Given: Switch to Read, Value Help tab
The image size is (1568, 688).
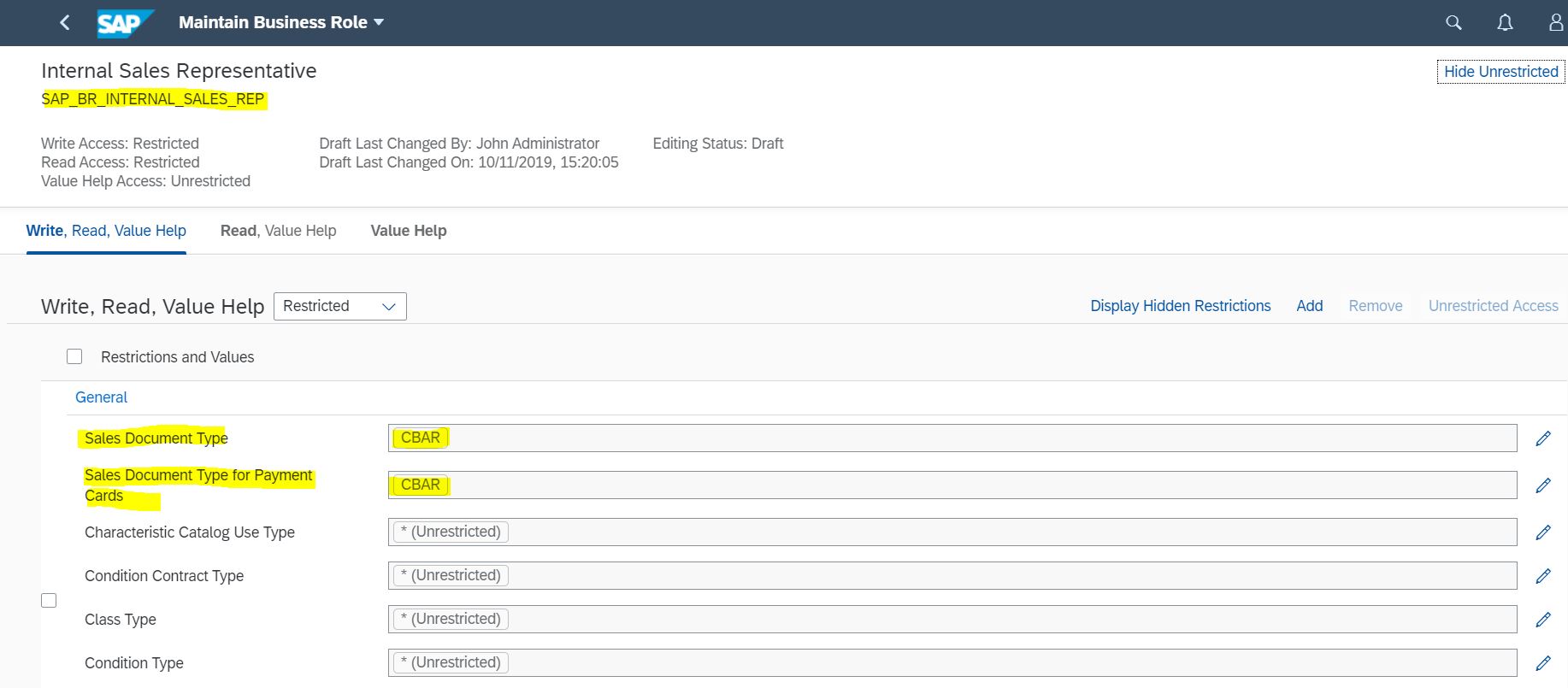Looking at the screenshot, I should click(x=278, y=231).
